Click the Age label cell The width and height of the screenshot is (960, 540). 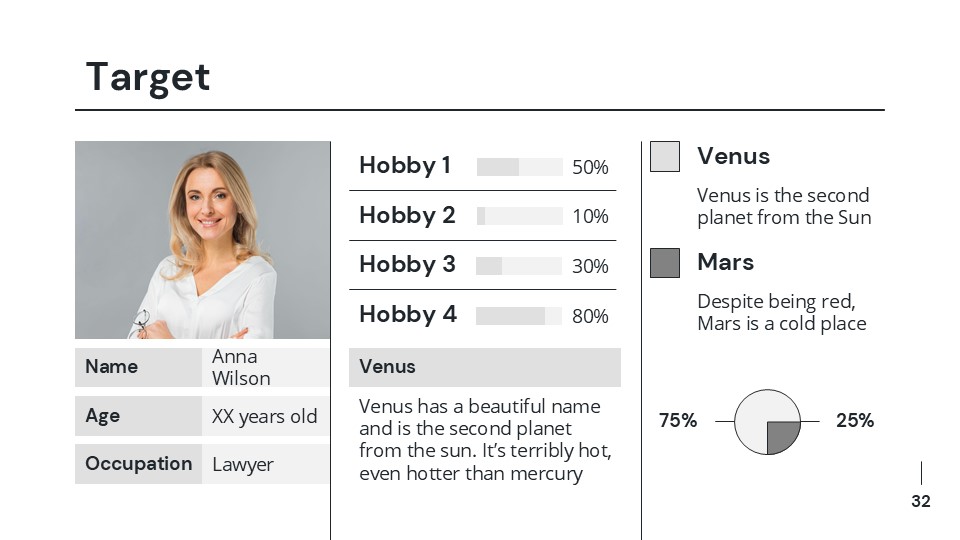click(x=138, y=416)
